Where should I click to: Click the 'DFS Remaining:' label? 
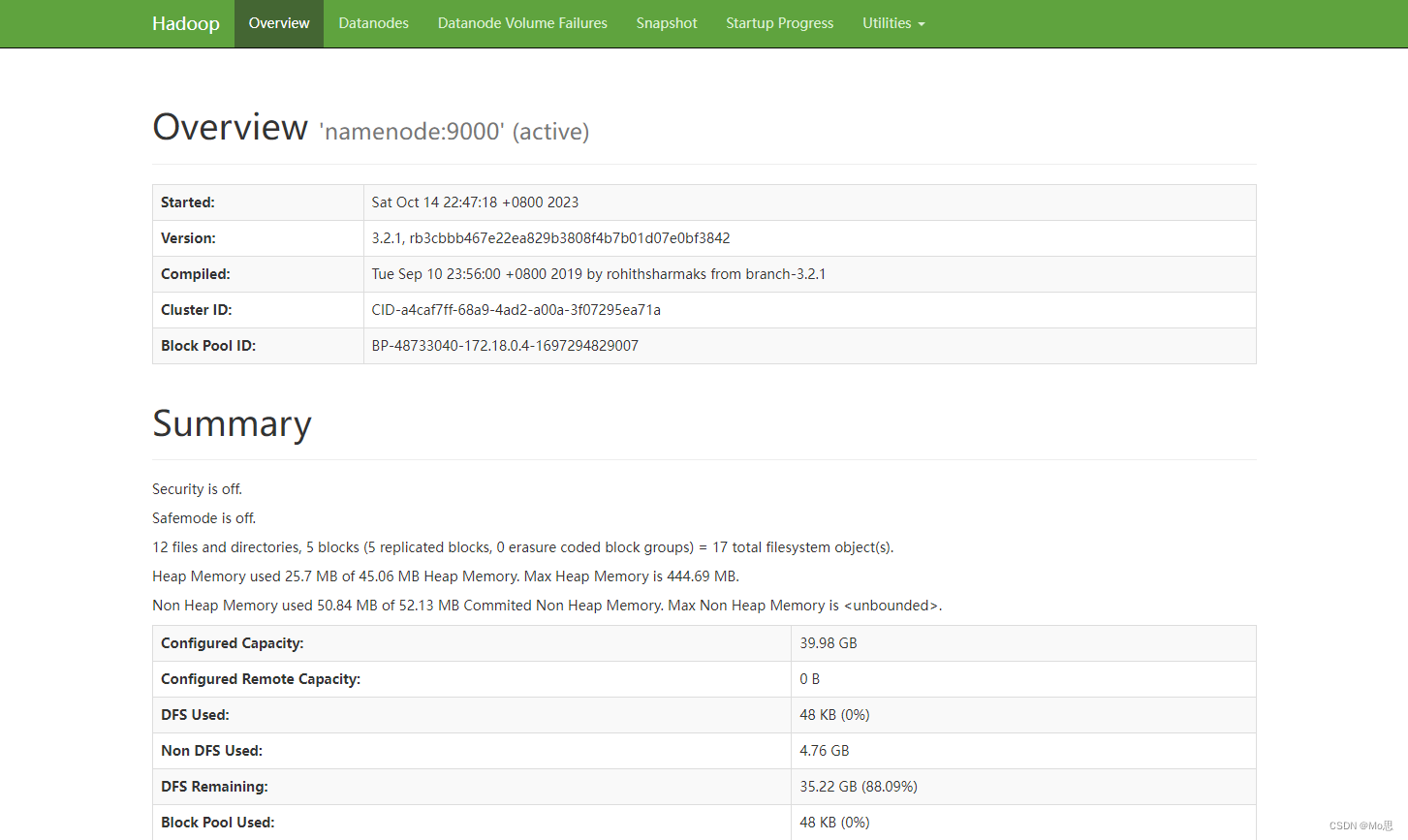[x=214, y=787]
